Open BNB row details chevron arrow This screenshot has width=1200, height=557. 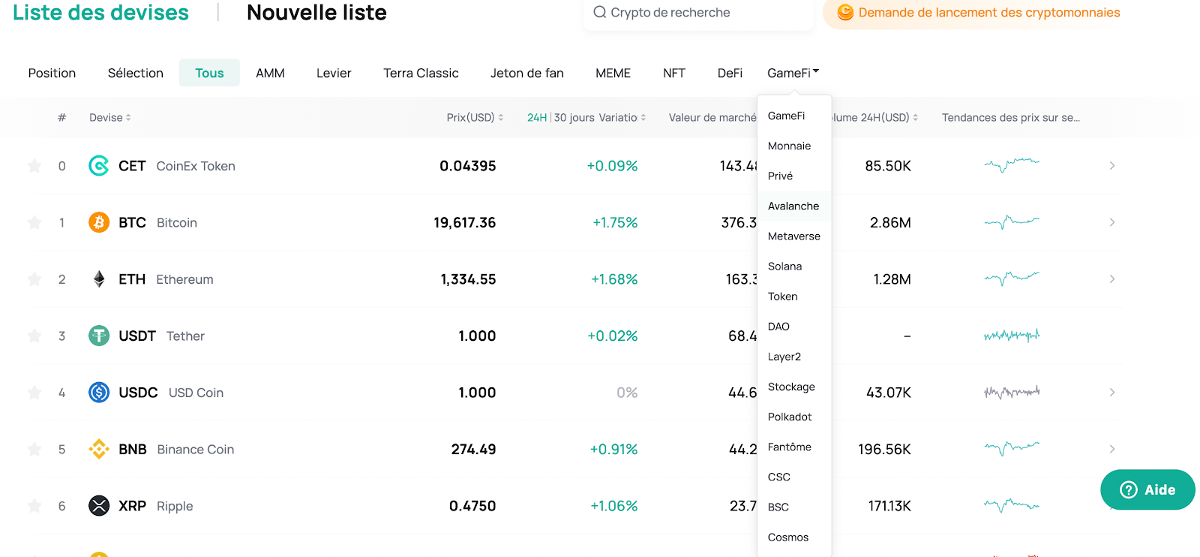coord(1112,449)
